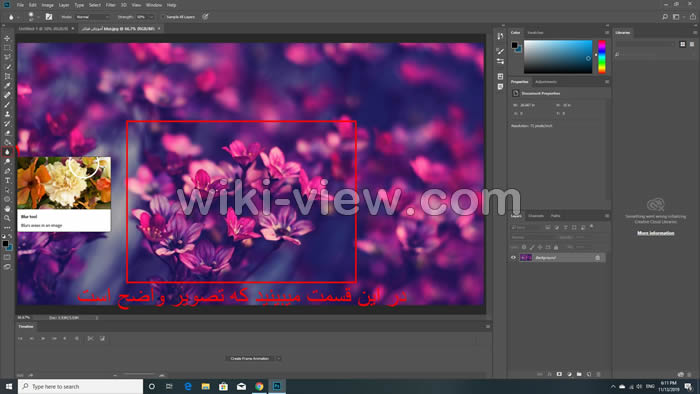Open the Layers panel menu
This screenshot has height=394, width=700.
point(607,216)
